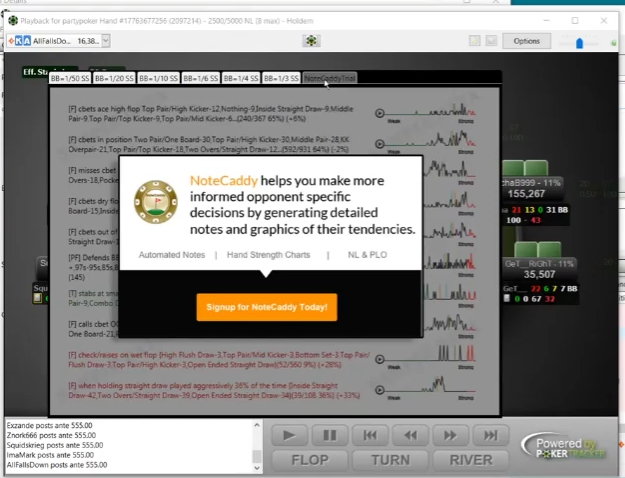The image size is (625, 478).
Task: Play chart for straight draw aggressive note
Action: click(379, 390)
